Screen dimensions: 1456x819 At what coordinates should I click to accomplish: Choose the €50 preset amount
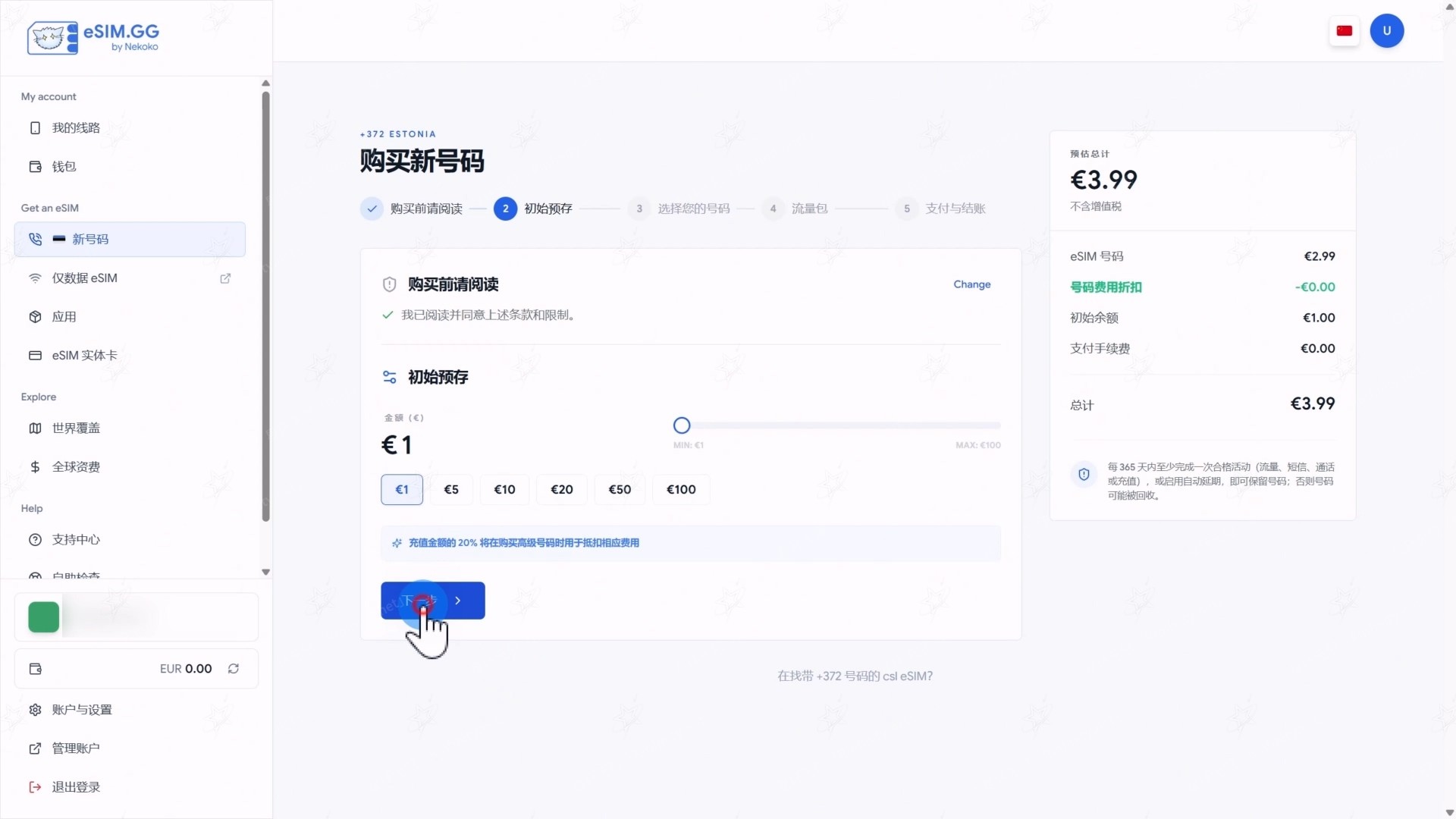pyautogui.click(x=620, y=489)
